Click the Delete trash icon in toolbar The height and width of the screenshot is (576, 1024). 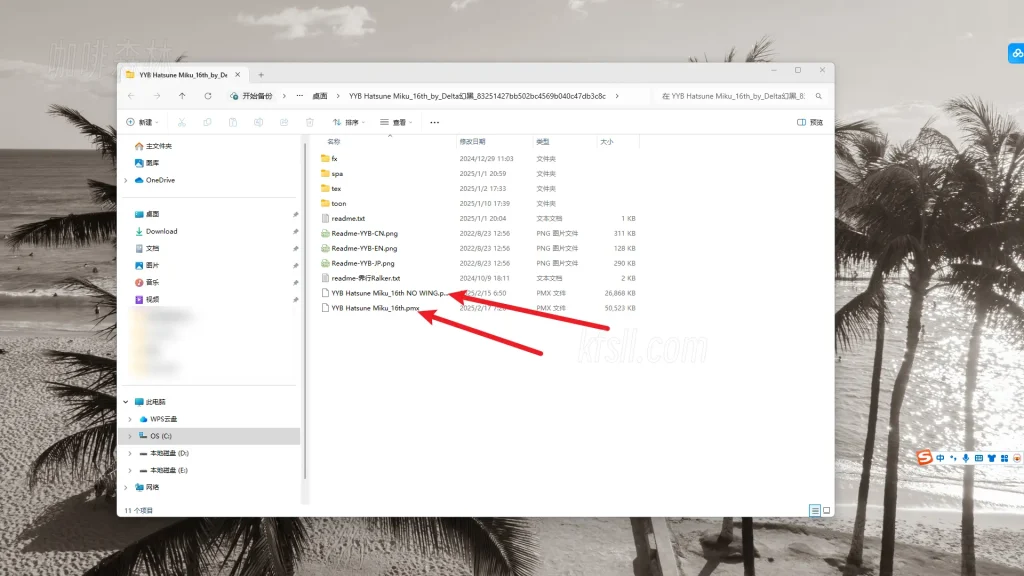click(310, 122)
